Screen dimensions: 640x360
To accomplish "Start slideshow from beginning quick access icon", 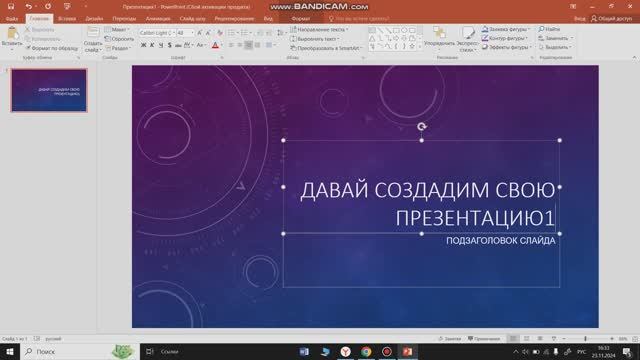I will 67,7.
